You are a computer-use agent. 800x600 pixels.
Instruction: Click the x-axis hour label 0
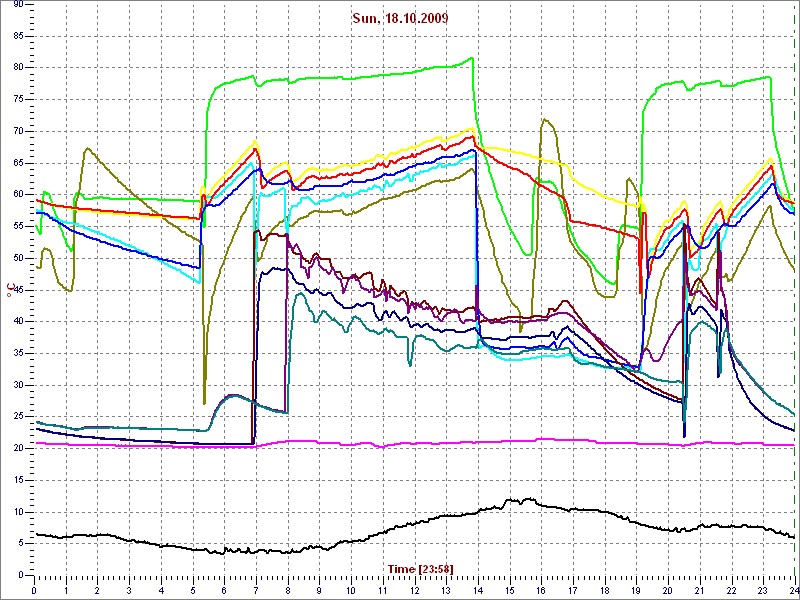pos(34,590)
